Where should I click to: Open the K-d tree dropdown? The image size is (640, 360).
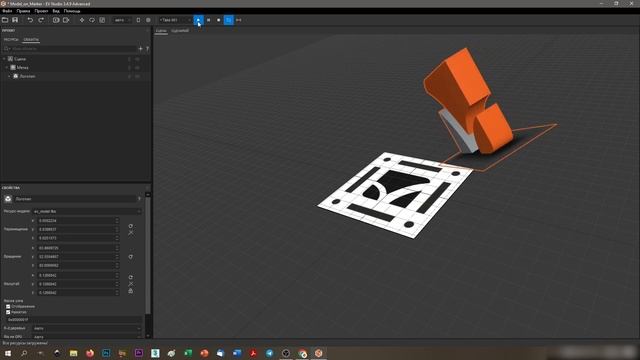pyautogui.click(x=87, y=328)
